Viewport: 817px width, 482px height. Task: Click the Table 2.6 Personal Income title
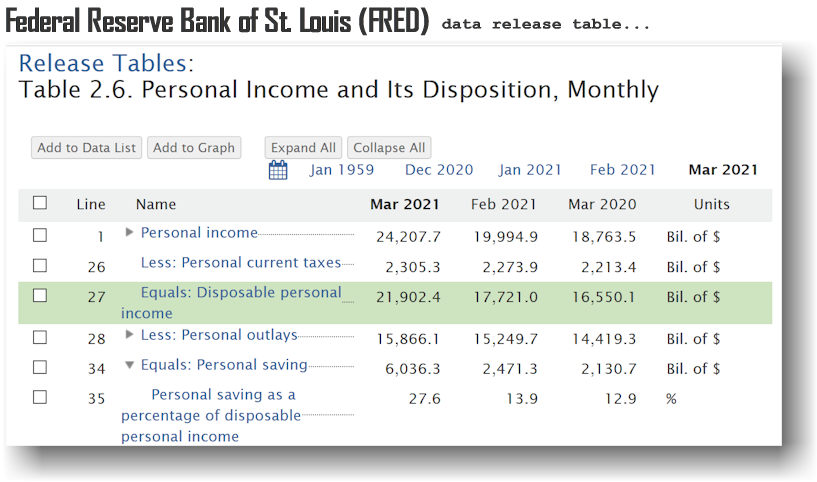(339, 90)
